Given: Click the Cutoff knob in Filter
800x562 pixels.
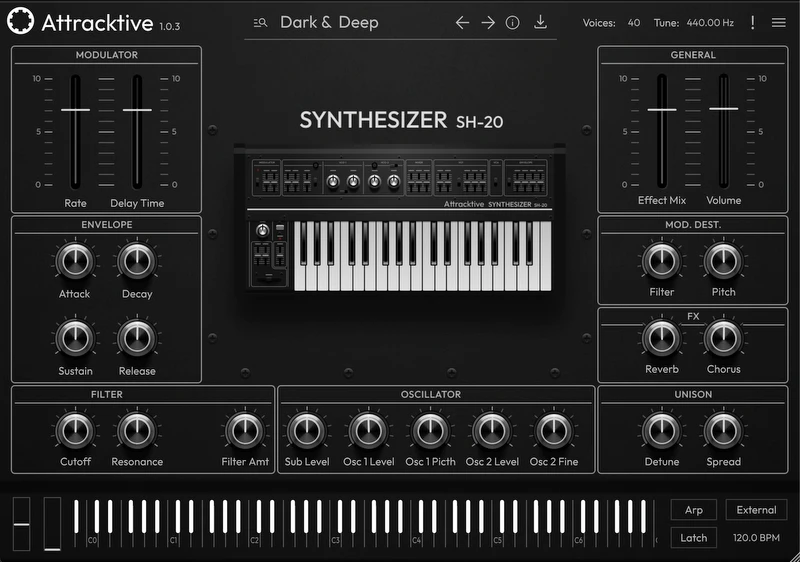Looking at the screenshot, I should (x=75, y=431).
